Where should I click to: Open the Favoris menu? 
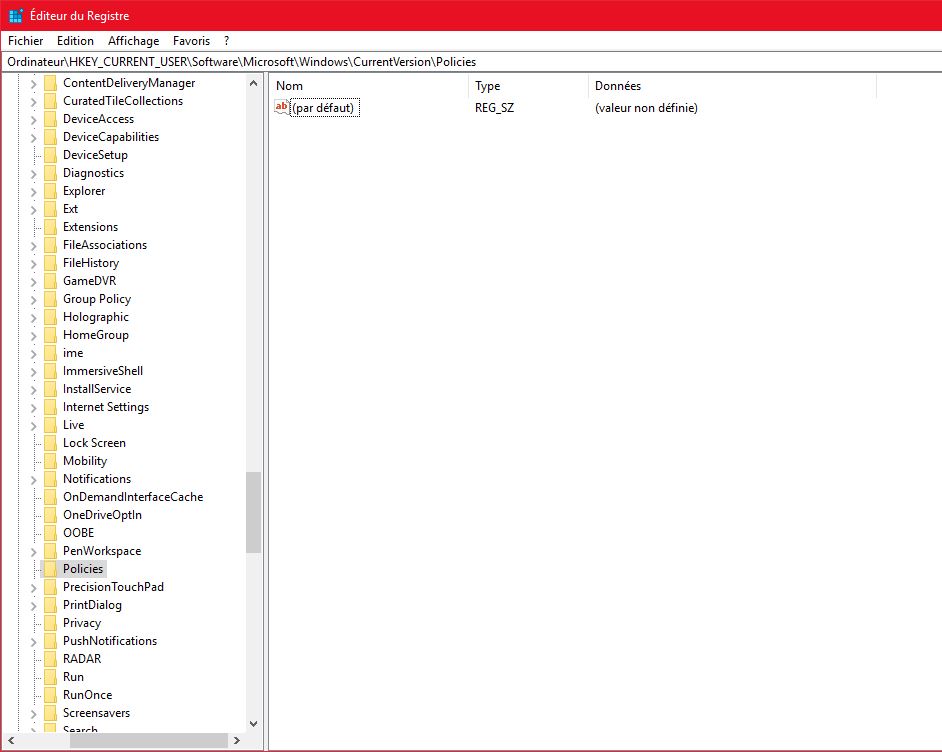[x=191, y=41]
